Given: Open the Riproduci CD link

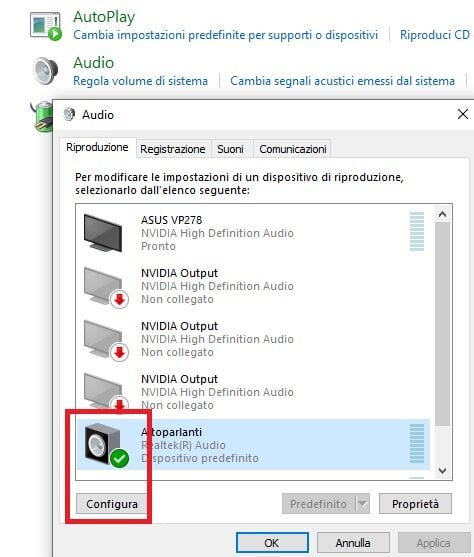Looking at the screenshot, I should pyautogui.click(x=435, y=35).
